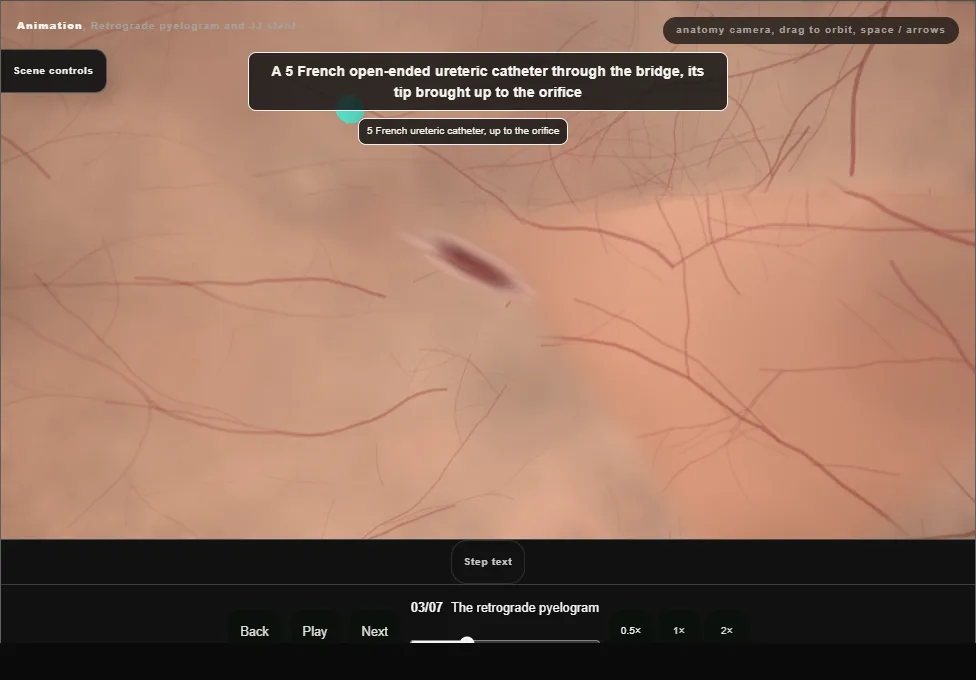Click the anatomy camera hint pill
This screenshot has width=976, height=680.
[810, 30]
